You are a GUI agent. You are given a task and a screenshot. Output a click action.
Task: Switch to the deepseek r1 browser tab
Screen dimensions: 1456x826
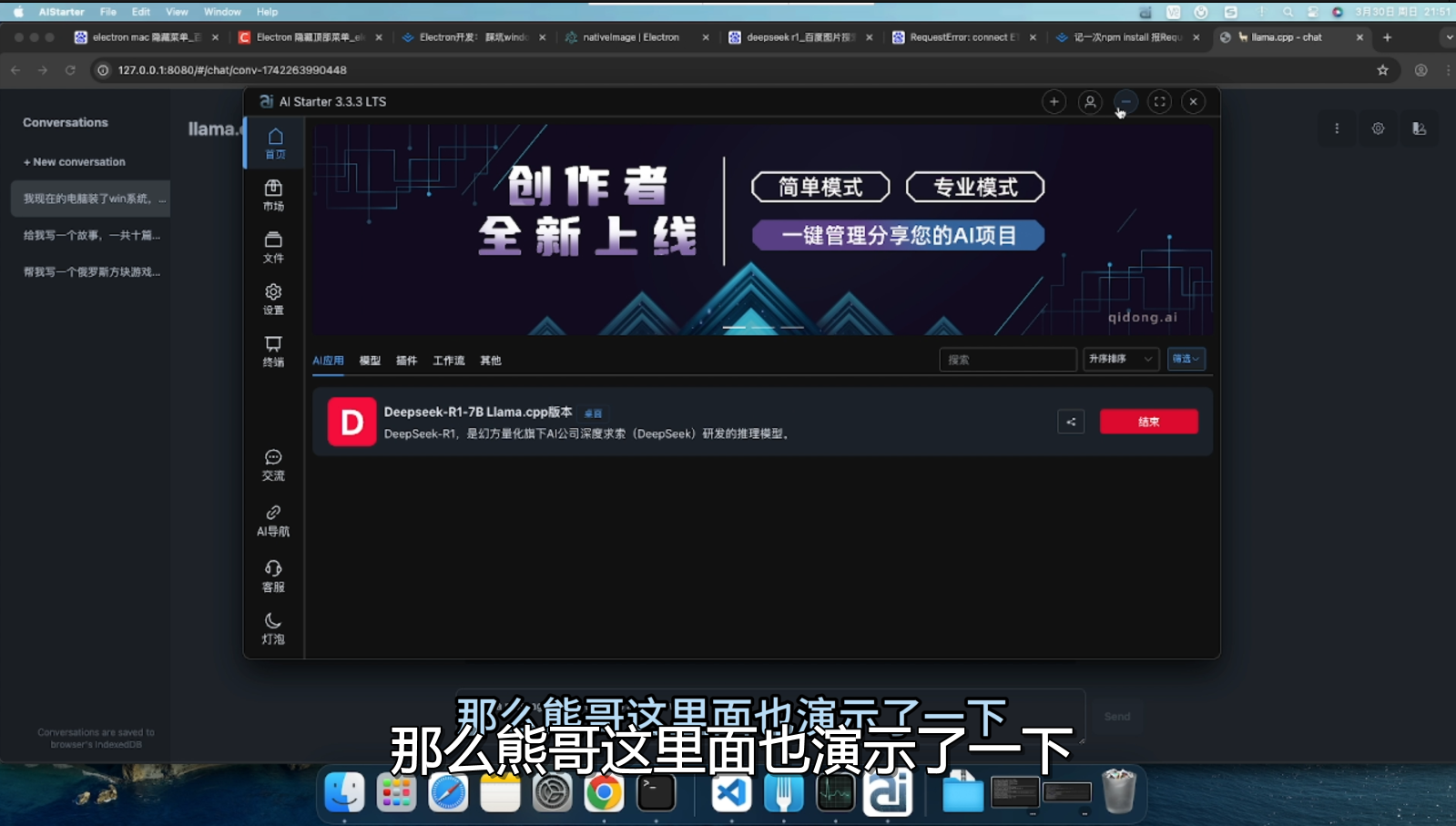(801, 37)
